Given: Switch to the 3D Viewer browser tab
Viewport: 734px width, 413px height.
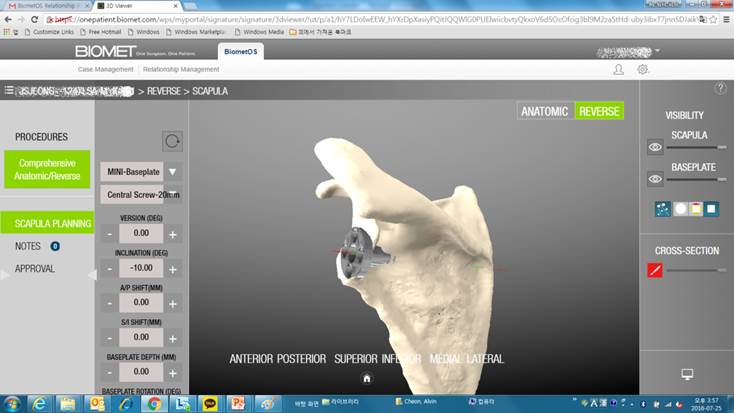Looking at the screenshot, I should 137,6.
